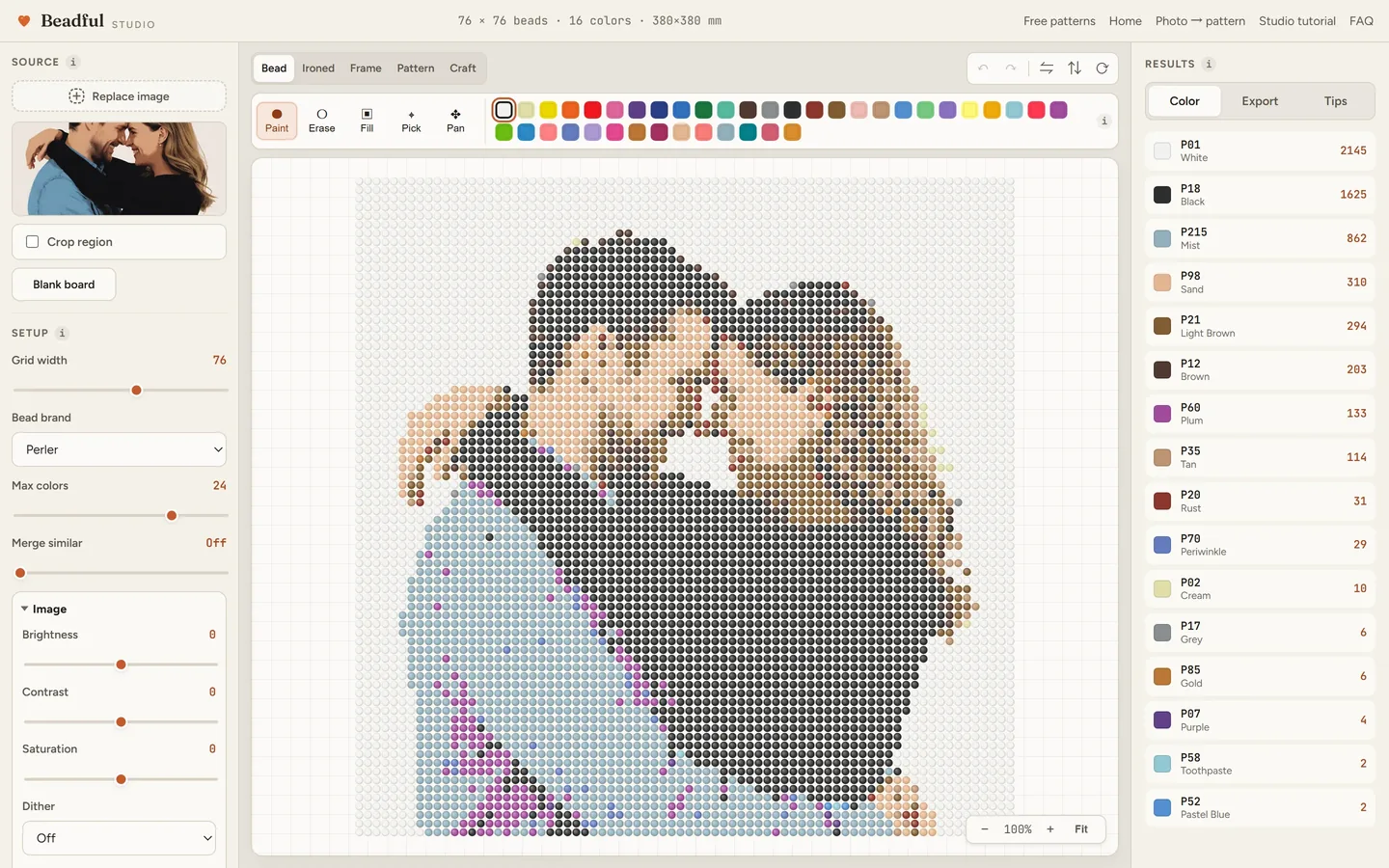The height and width of the screenshot is (868, 1389).
Task: Go to the Home link
Action: (x=1125, y=21)
